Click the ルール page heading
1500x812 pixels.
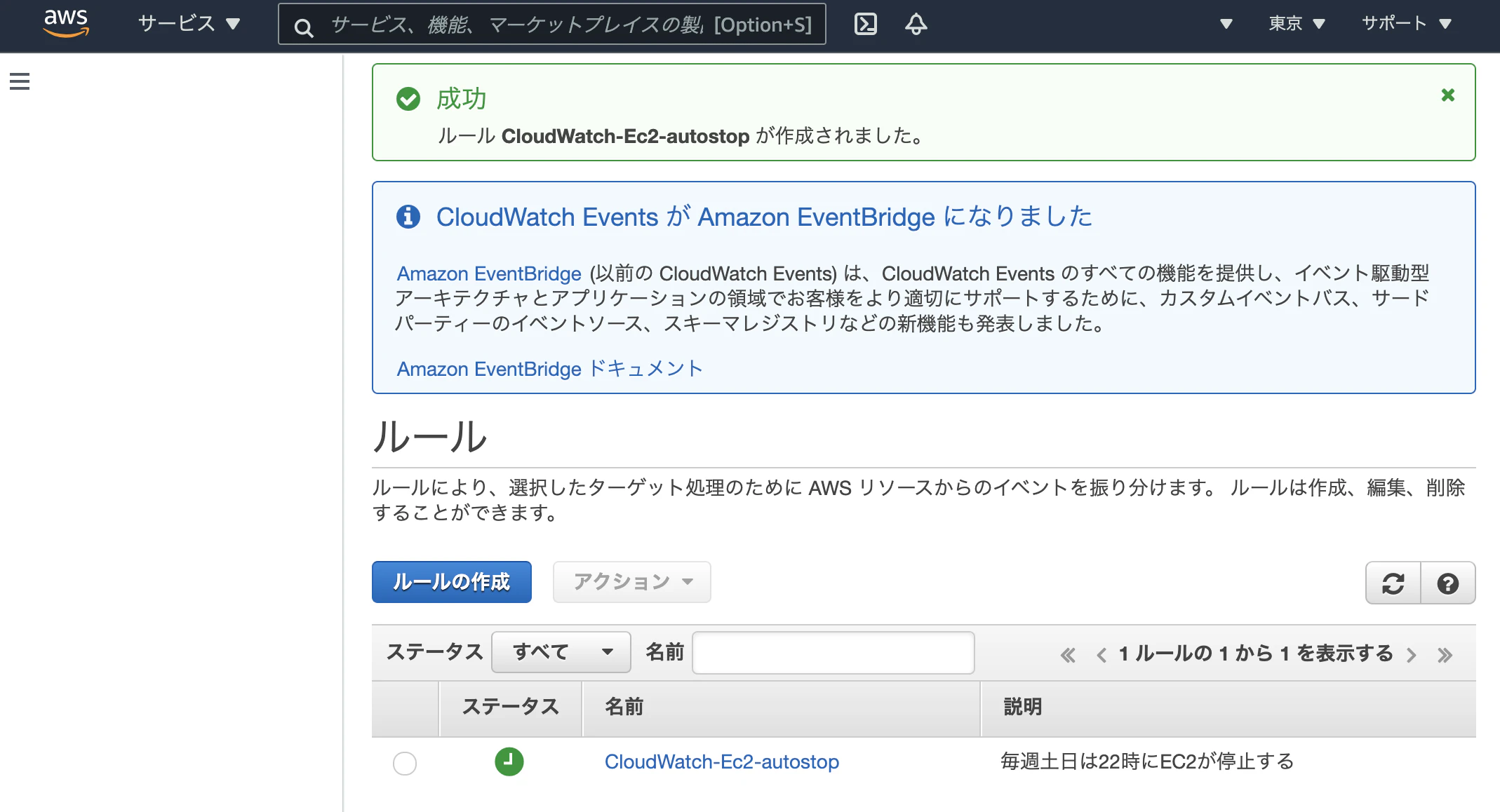tap(429, 436)
